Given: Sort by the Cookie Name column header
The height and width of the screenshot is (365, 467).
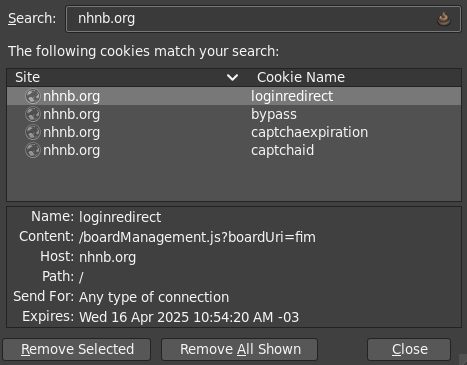Looking at the screenshot, I should pos(355,77).
